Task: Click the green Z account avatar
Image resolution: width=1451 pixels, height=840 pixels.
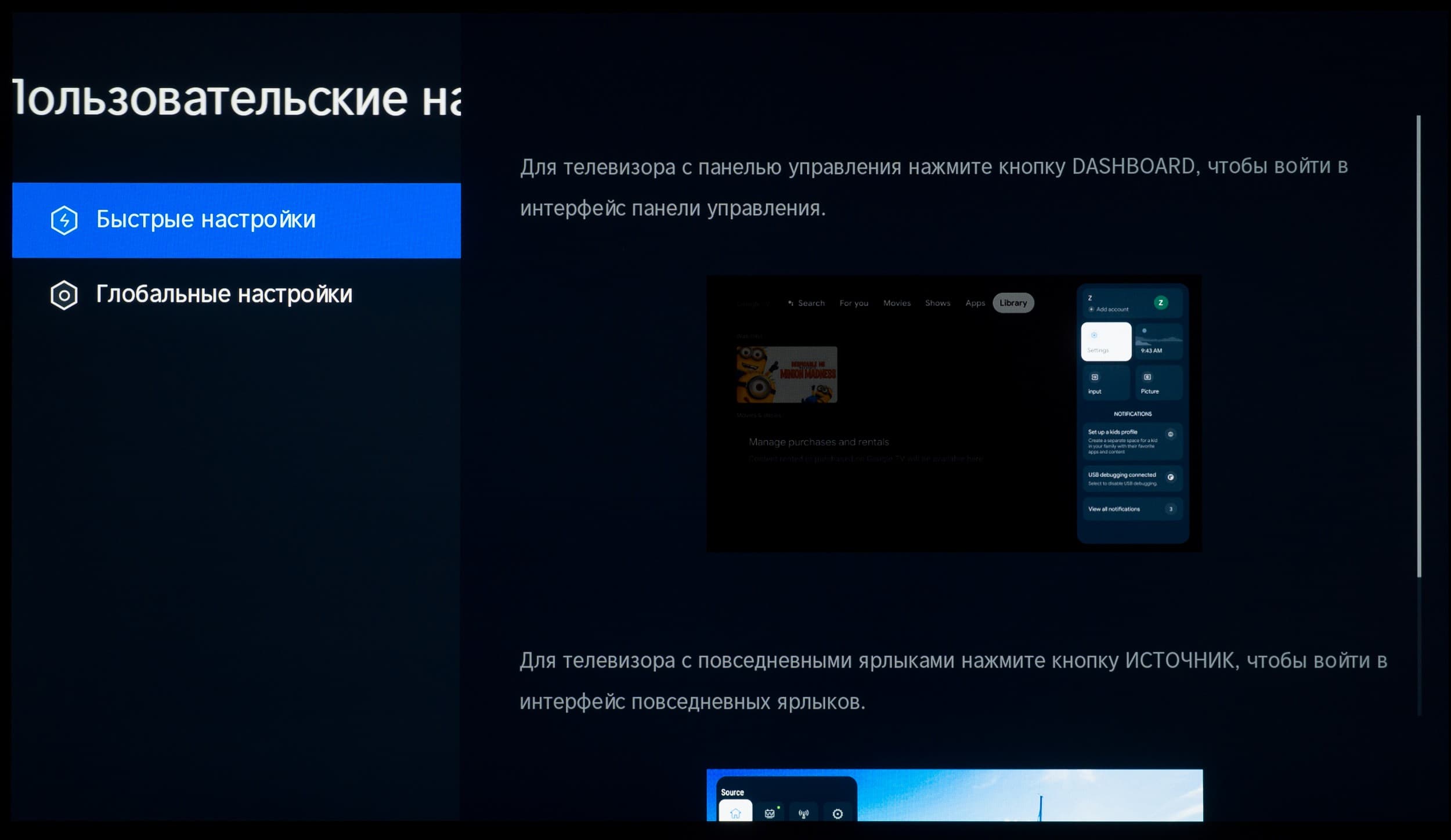Action: click(x=1160, y=302)
